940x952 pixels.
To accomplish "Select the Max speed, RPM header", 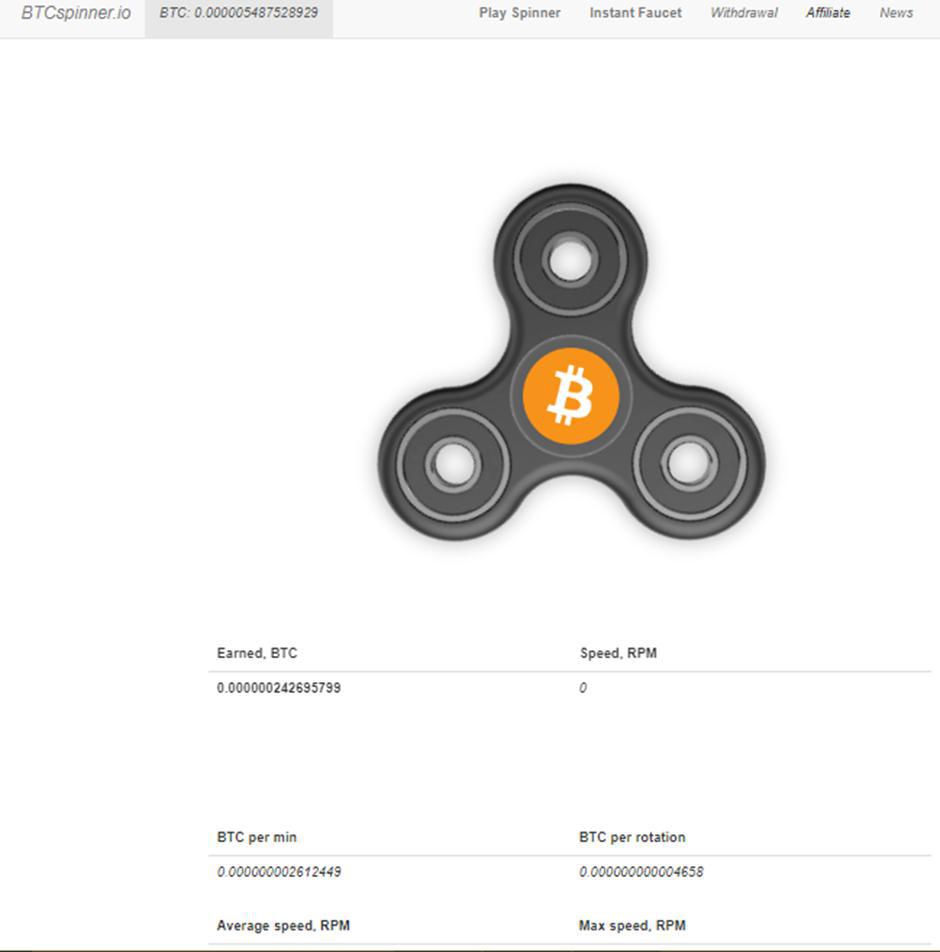I will [632, 926].
